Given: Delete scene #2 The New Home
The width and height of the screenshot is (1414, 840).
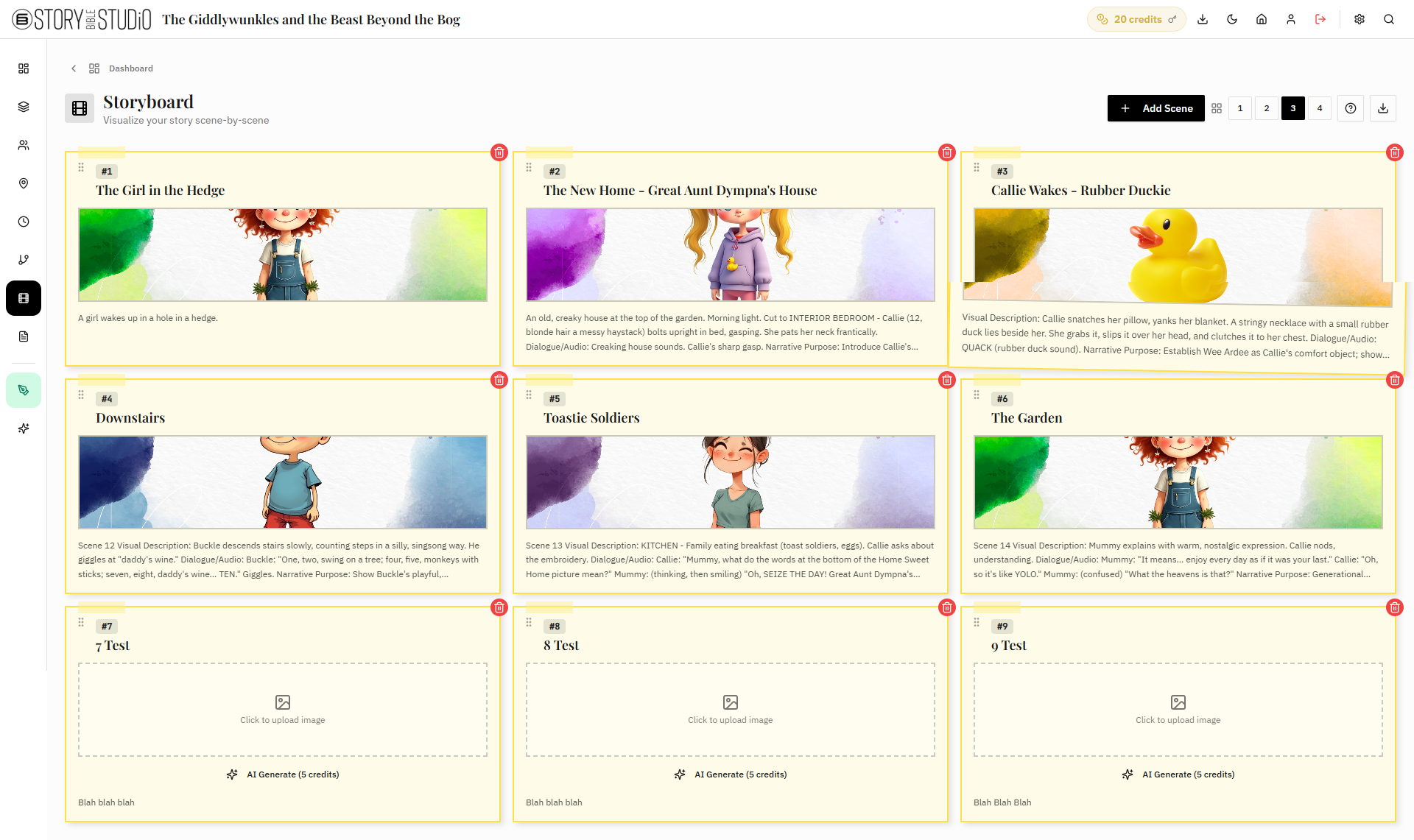Looking at the screenshot, I should coord(947,152).
